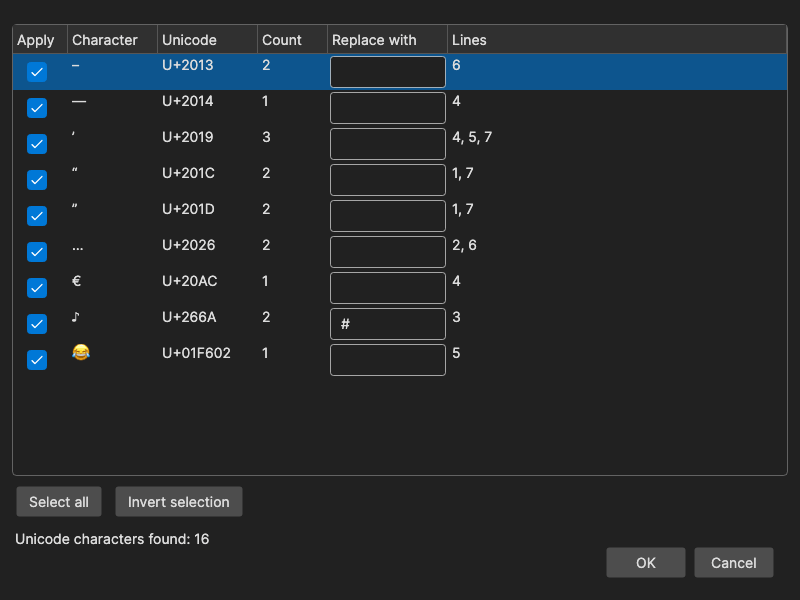Click the Select all button

coord(59,502)
